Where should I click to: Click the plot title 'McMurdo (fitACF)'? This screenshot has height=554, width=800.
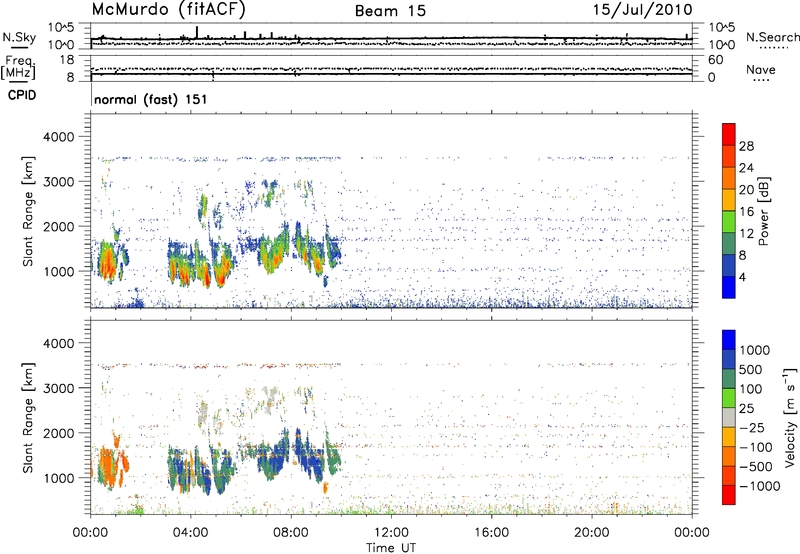coord(168,10)
